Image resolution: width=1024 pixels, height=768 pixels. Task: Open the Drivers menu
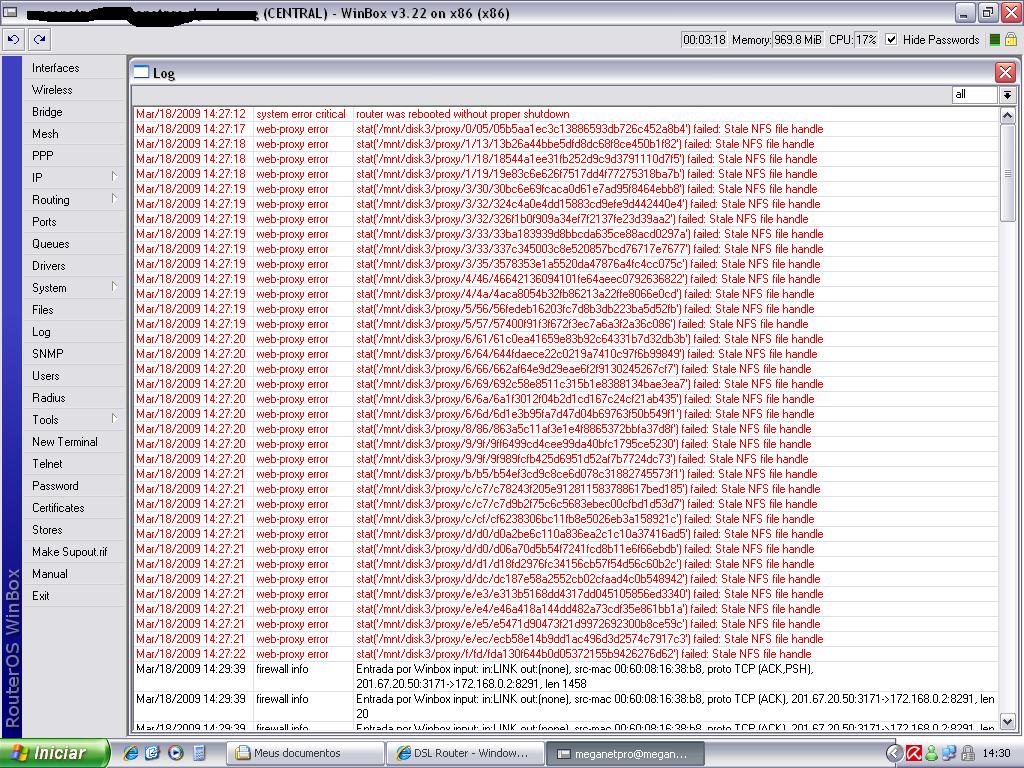49,266
